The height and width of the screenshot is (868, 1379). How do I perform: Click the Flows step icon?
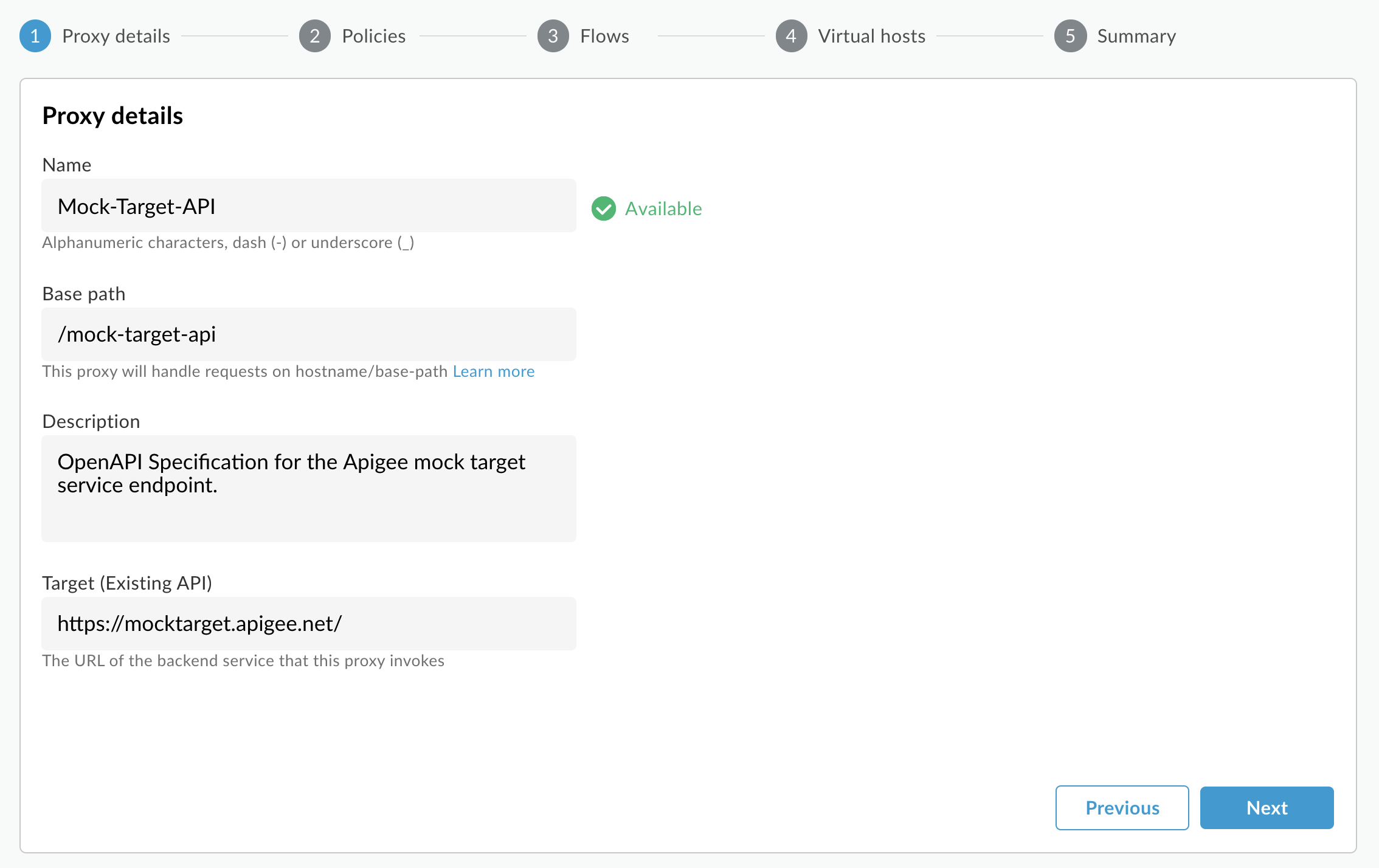[553, 36]
